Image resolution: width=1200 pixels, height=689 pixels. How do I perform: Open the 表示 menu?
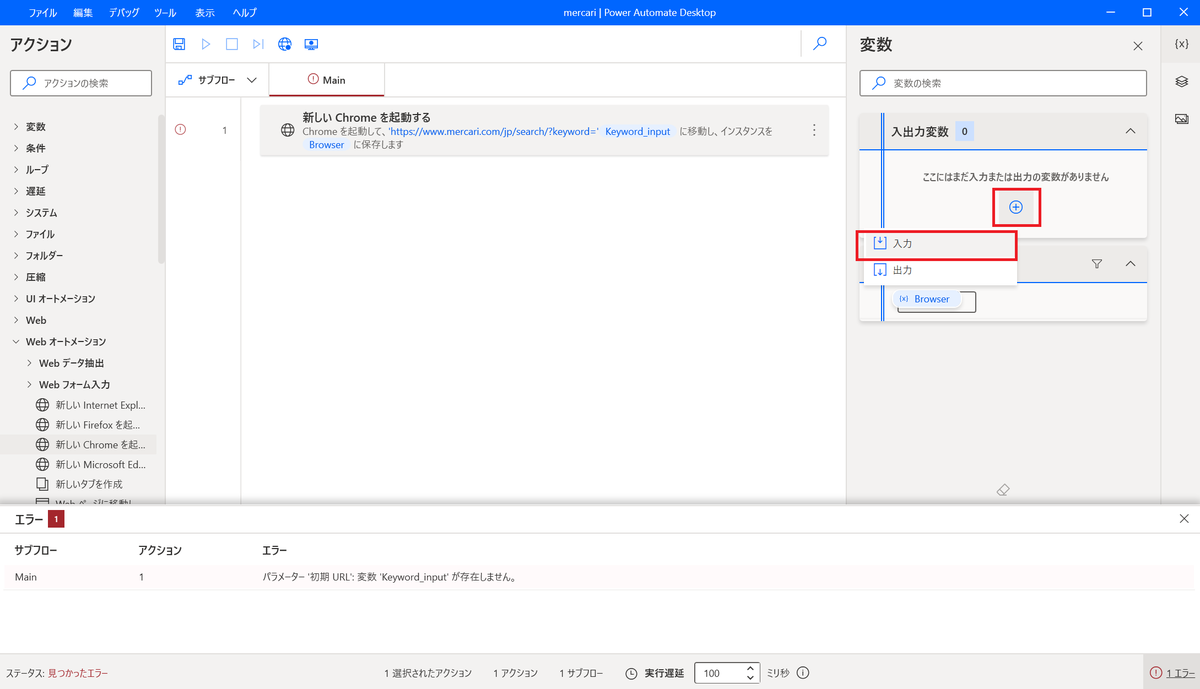[205, 13]
